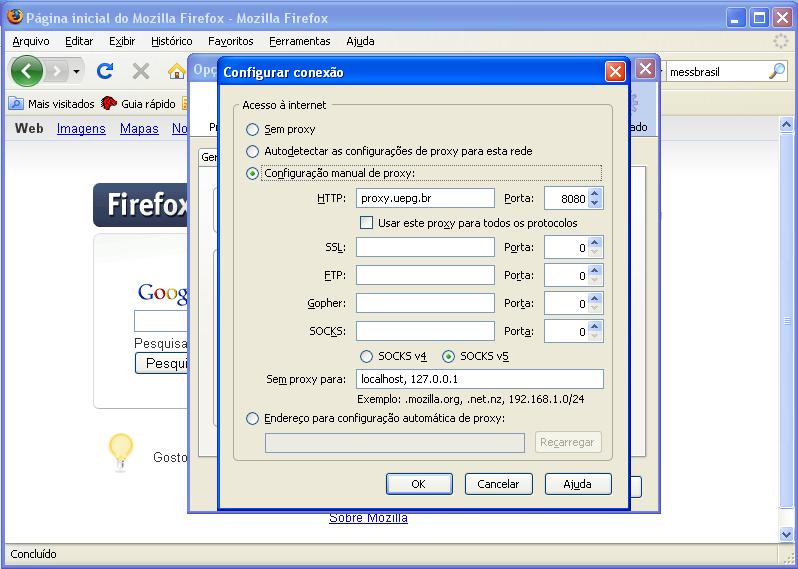The height and width of the screenshot is (569, 798).
Task: Click the FTP Porta field showing 0
Action: 566,275
